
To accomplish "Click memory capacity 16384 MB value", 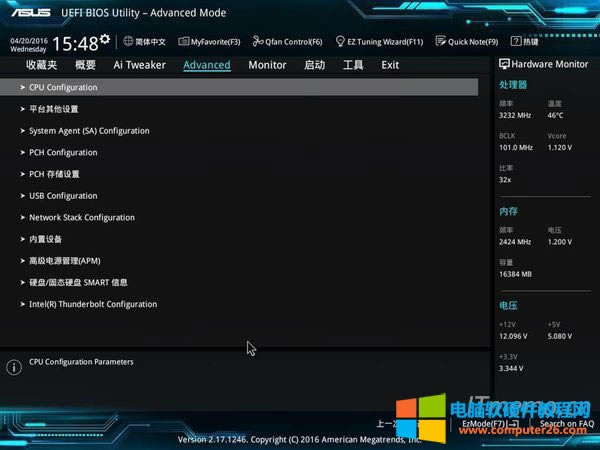I will pyautogui.click(x=515, y=274).
